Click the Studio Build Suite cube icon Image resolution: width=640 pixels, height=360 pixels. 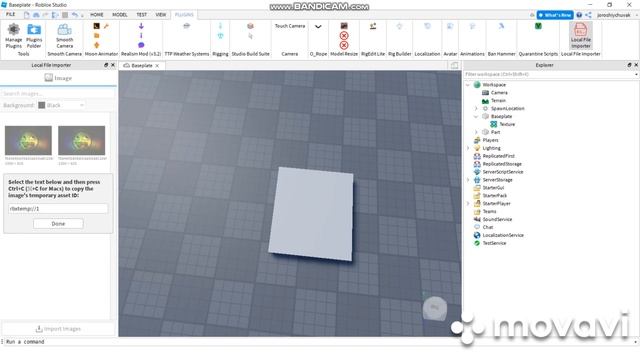pos(250,26)
